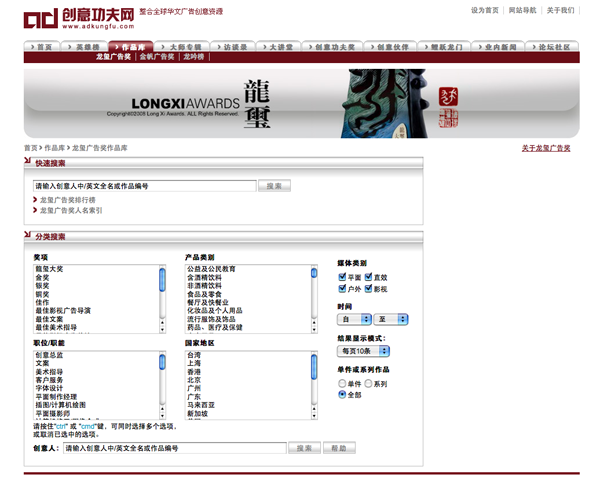
Task: Click the 奖项 list scrollbar thumb
Action: point(162,280)
